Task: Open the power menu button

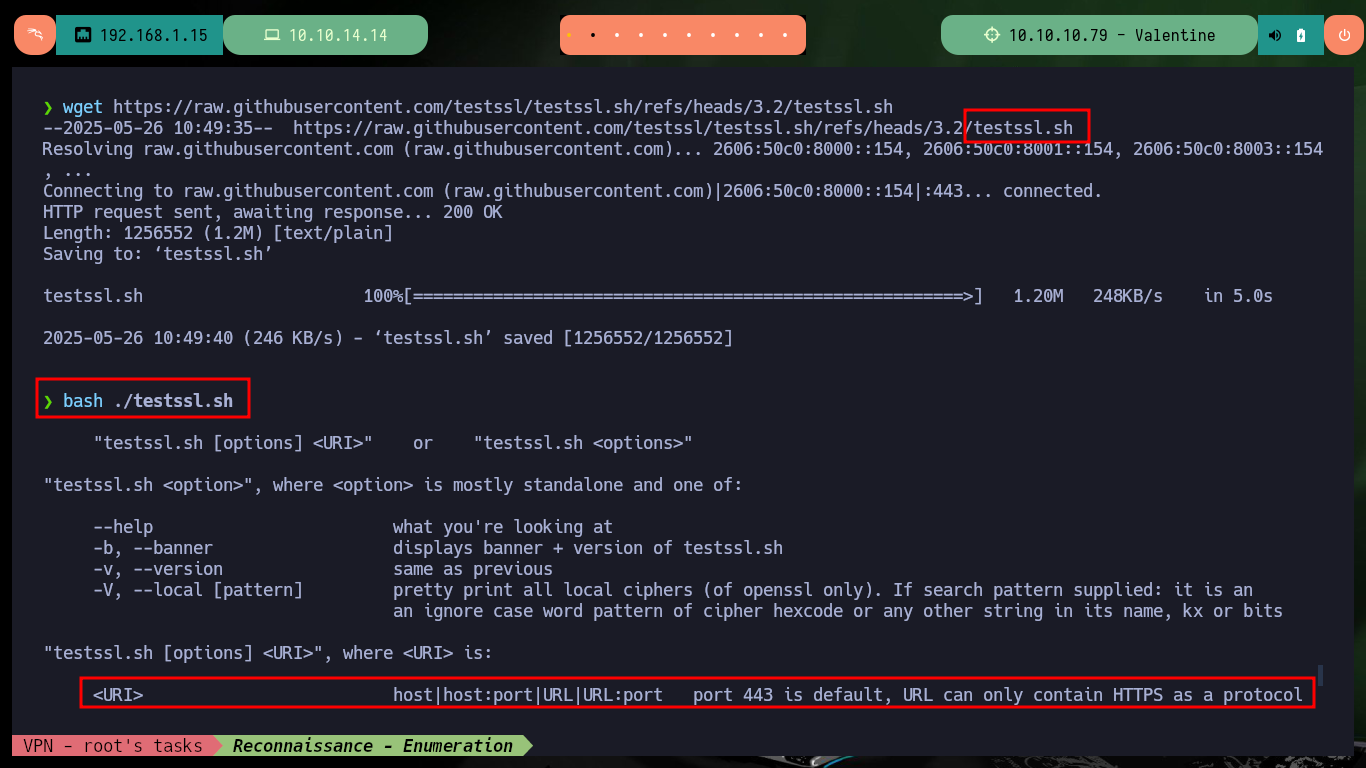Action: (1343, 35)
